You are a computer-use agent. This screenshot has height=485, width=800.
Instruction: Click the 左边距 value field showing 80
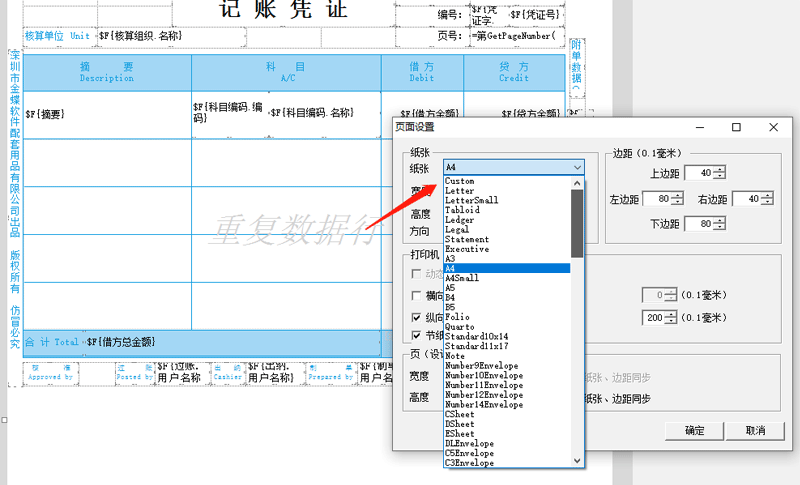657,199
